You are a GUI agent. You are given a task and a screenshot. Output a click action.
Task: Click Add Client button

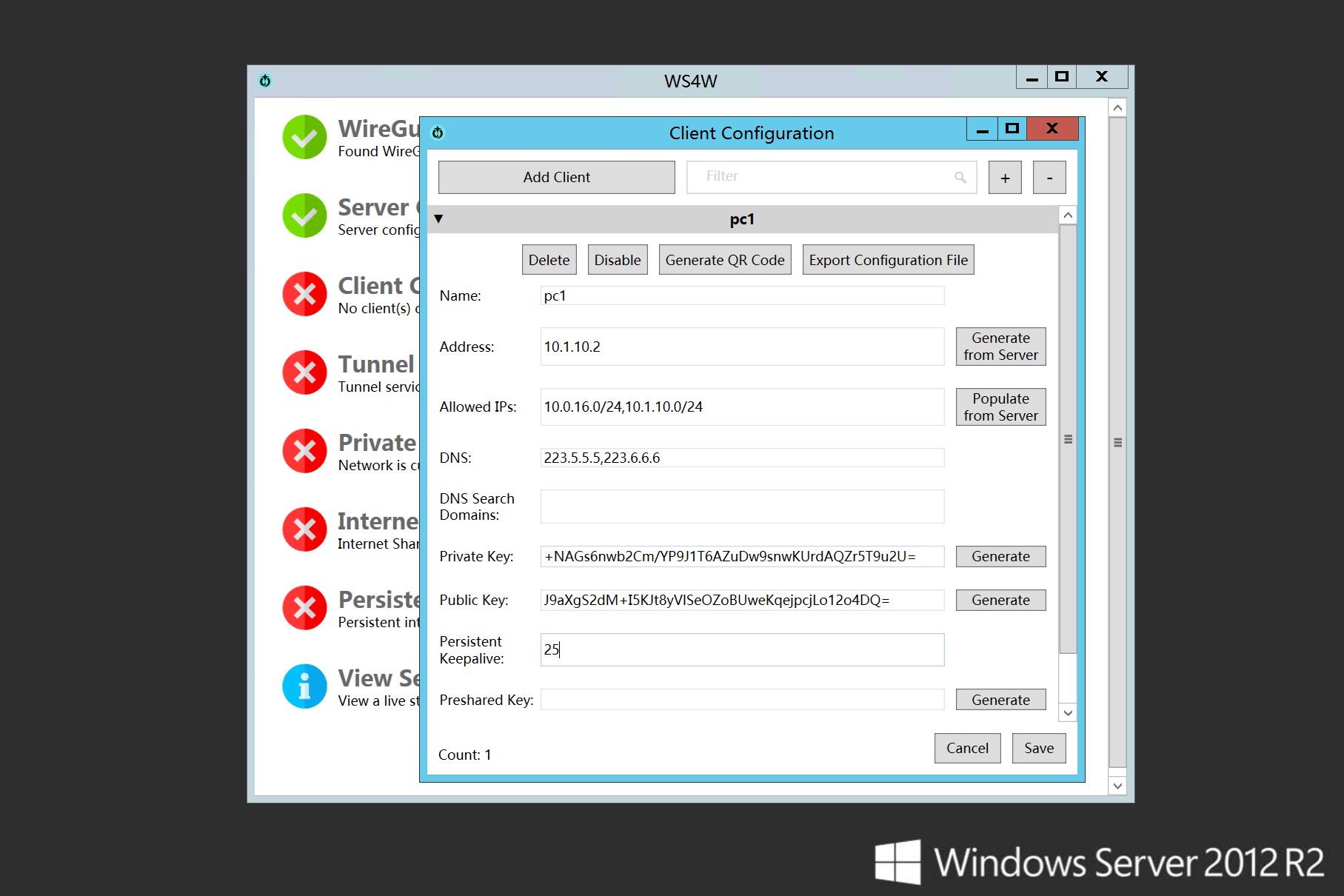point(556,178)
